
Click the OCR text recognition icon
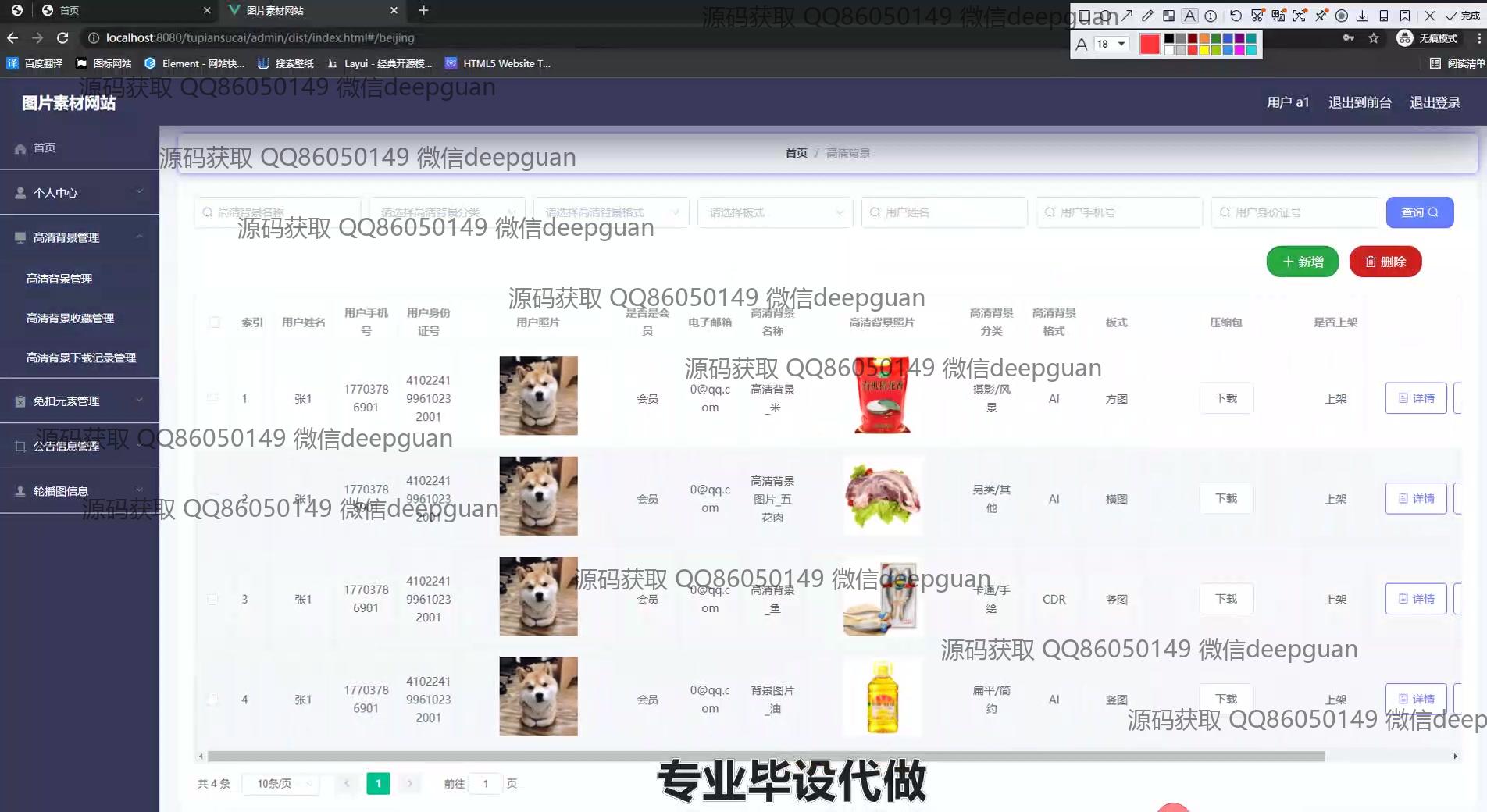tap(1300, 16)
